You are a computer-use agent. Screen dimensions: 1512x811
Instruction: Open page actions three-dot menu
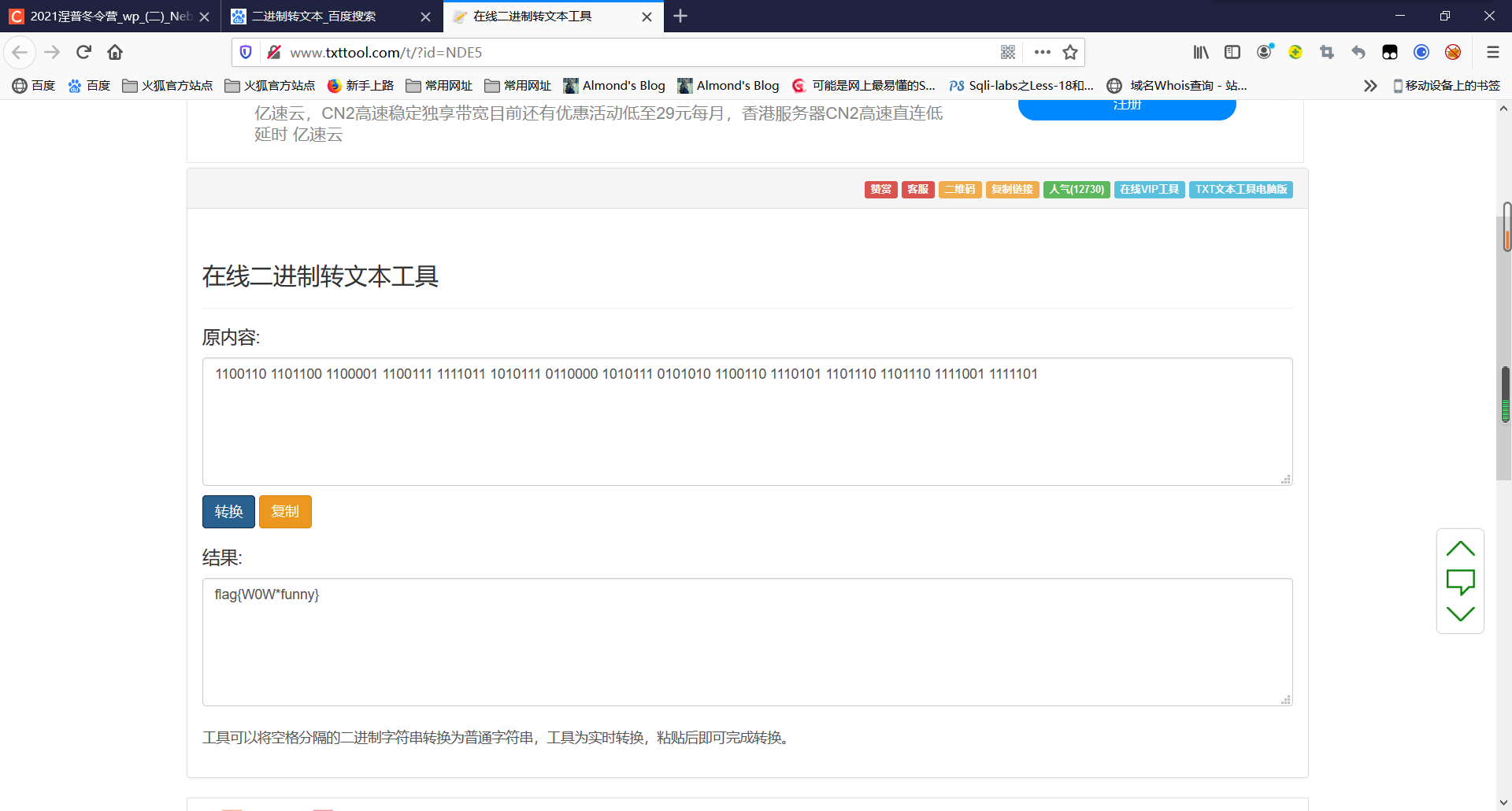click(x=1042, y=52)
